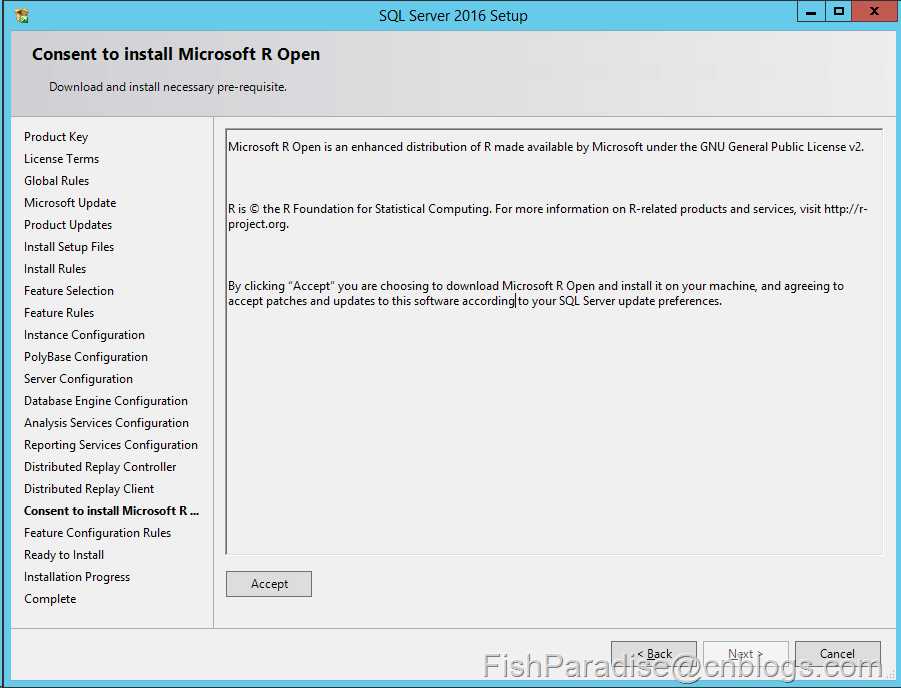Select the Distributed Replay Client step
Viewport: 901px width, 688px height.
(x=89, y=489)
